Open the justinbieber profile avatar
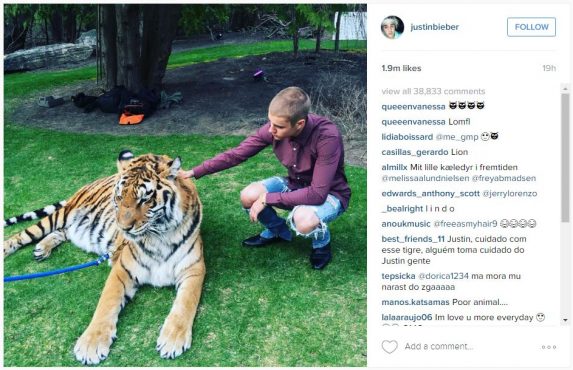The image size is (573, 370). (x=392, y=27)
